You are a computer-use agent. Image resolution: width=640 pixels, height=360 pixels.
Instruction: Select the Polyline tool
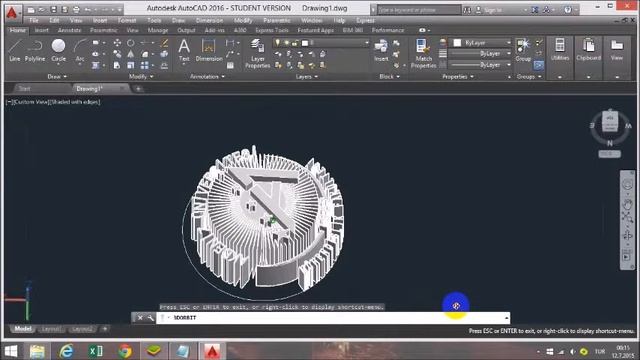click(35, 50)
